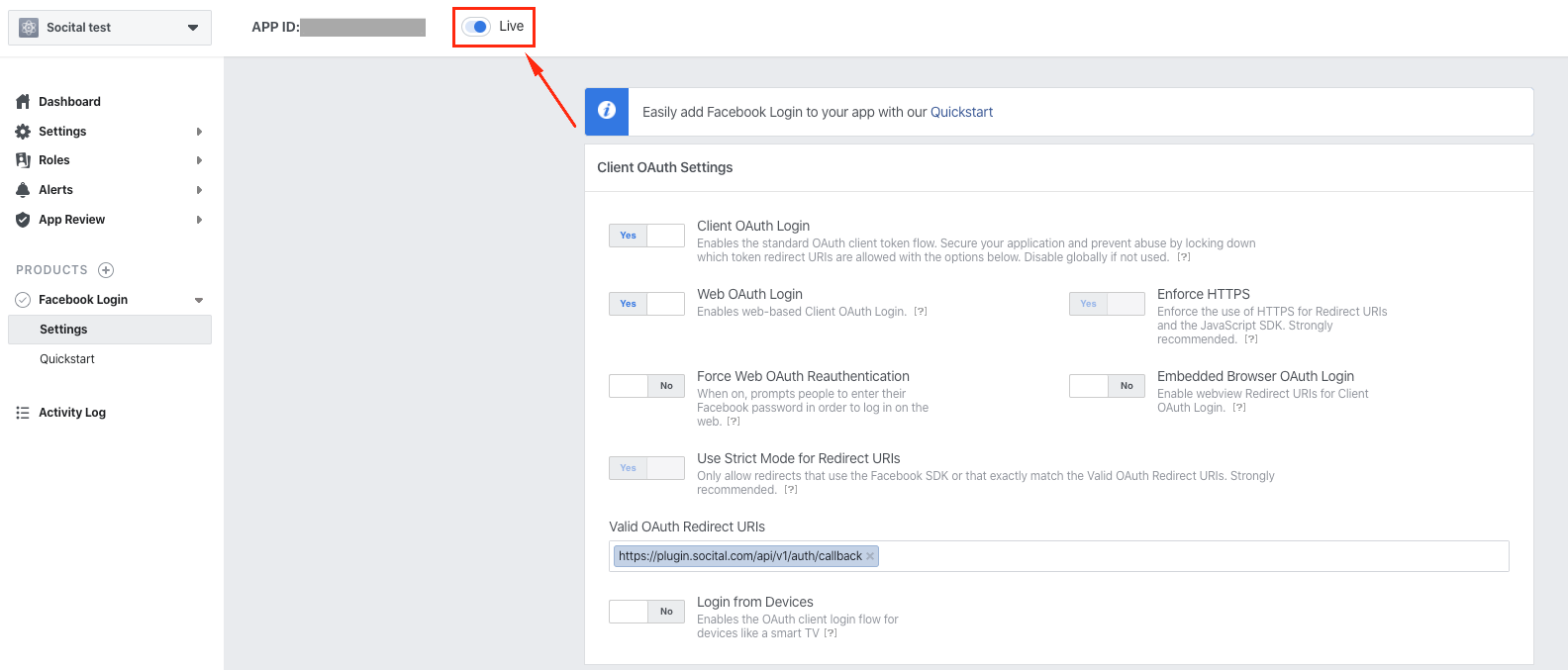Open help [?] for Enforce HTTPS
Viewport: 1568px width, 670px height.
[x=1251, y=339]
